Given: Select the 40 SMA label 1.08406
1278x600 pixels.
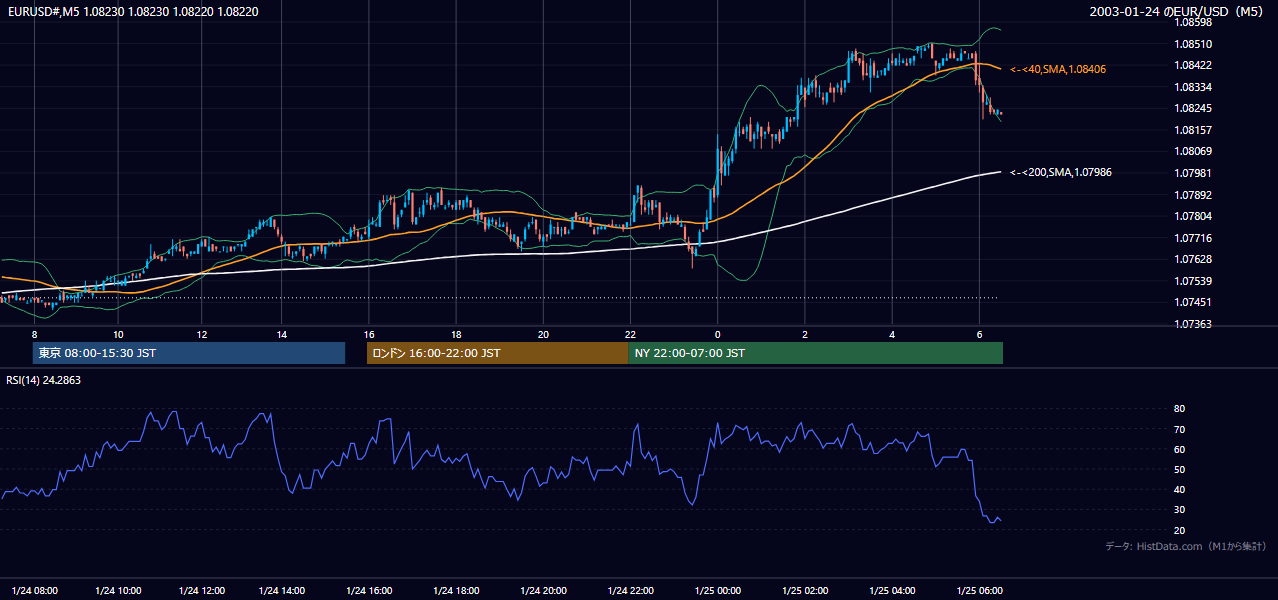Looking at the screenshot, I should point(1058,69).
